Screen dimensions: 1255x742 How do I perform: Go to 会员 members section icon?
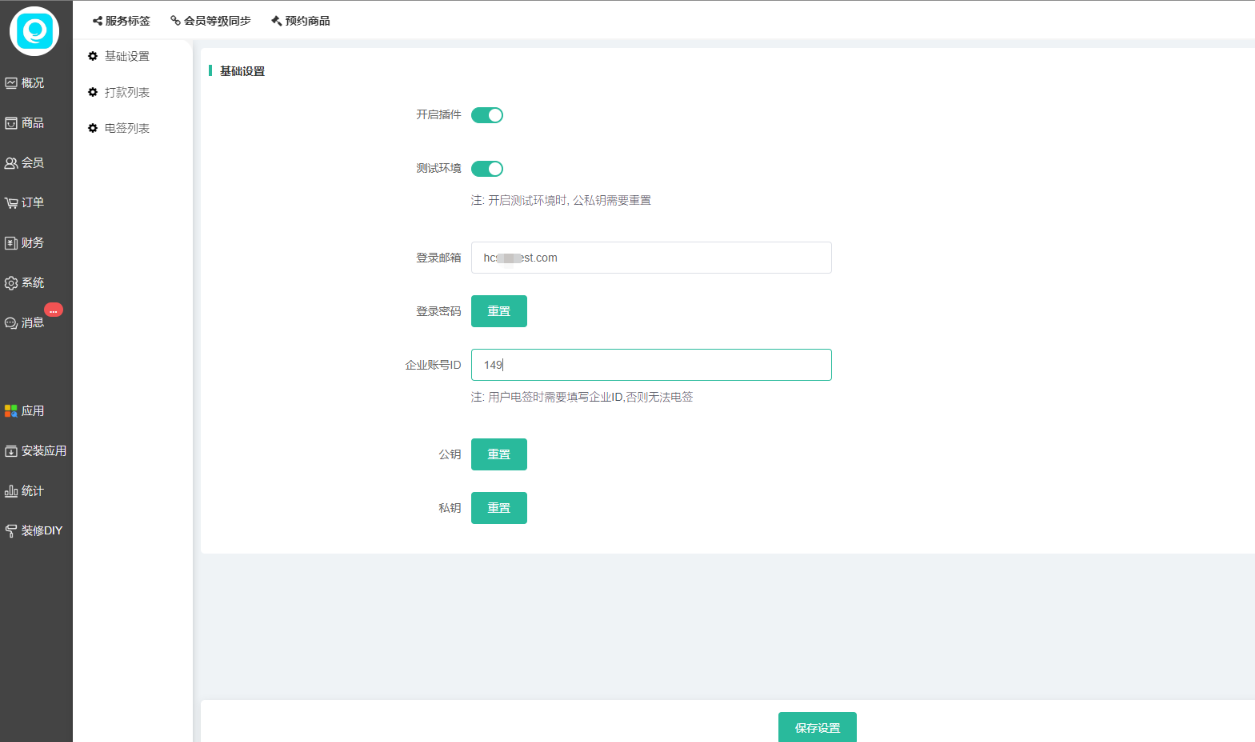click(12, 163)
